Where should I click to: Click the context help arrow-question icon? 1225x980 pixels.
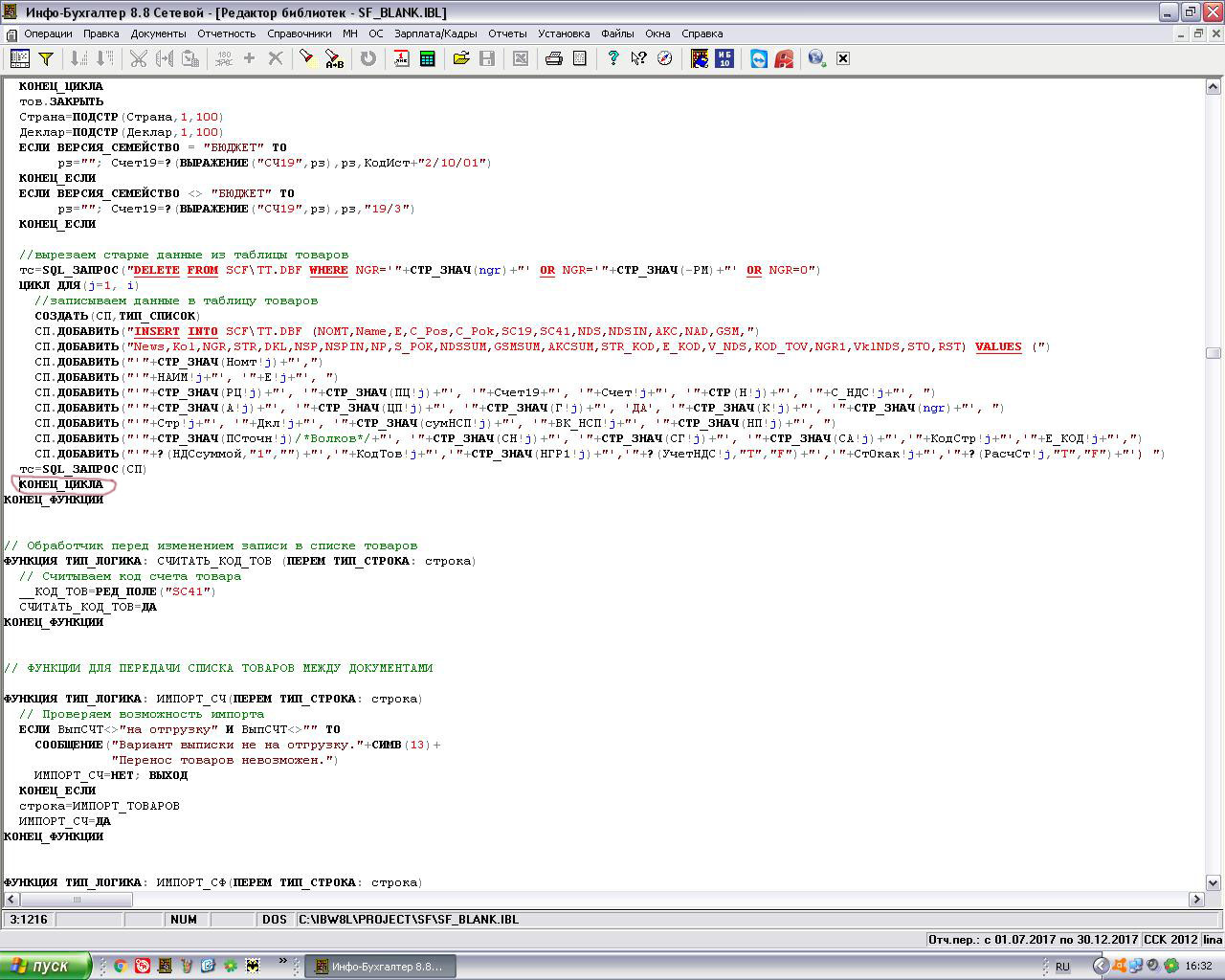[638, 58]
